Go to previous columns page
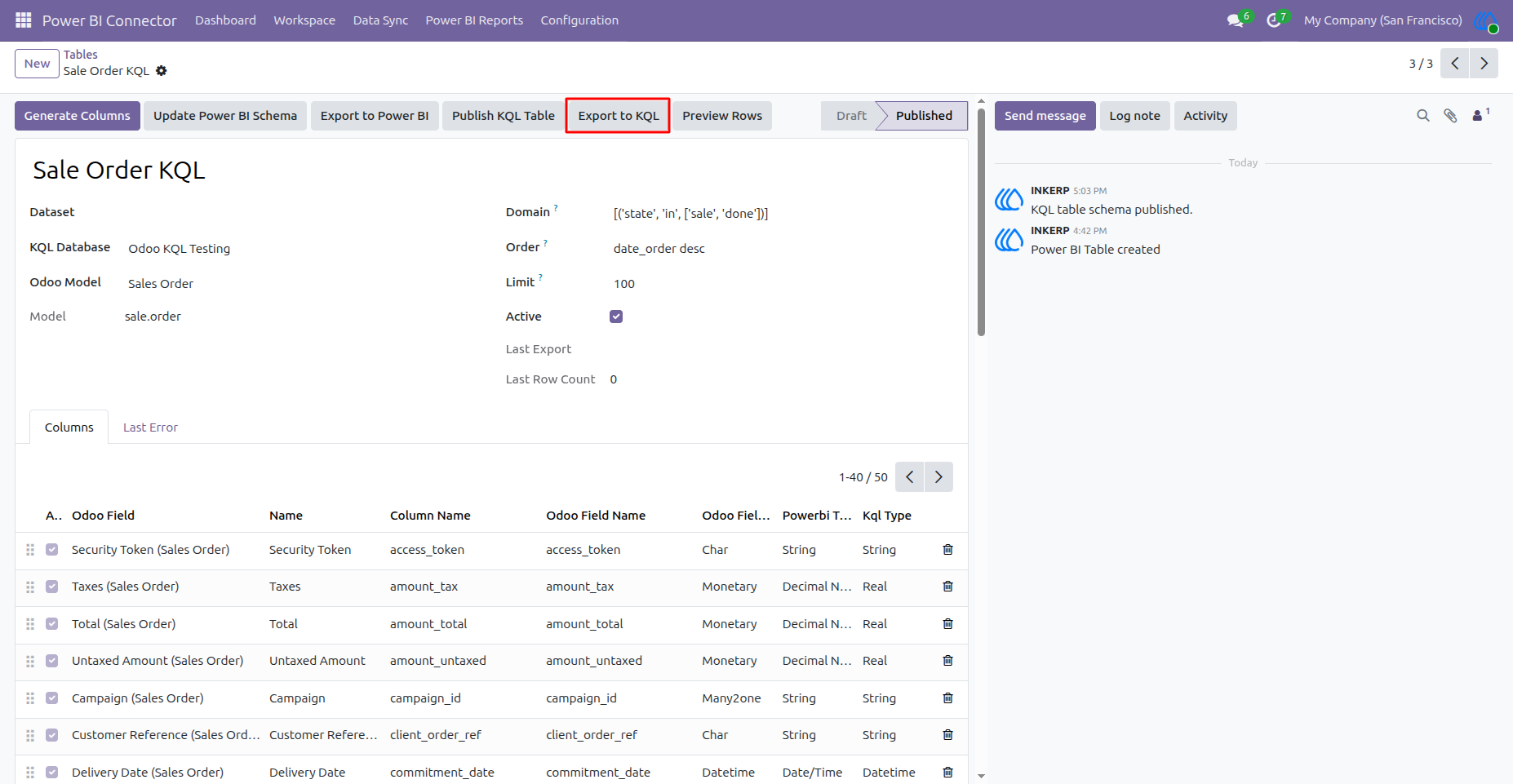This screenshot has width=1513, height=784. [x=909, y=477]
